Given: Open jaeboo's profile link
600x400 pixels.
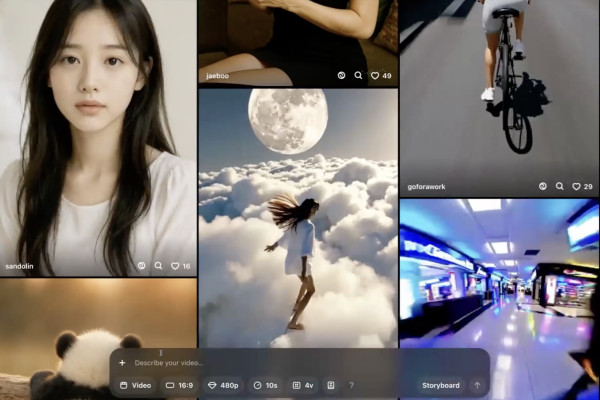Looking at the screenshot, I should pyautogui.click(x=217, y=76).
